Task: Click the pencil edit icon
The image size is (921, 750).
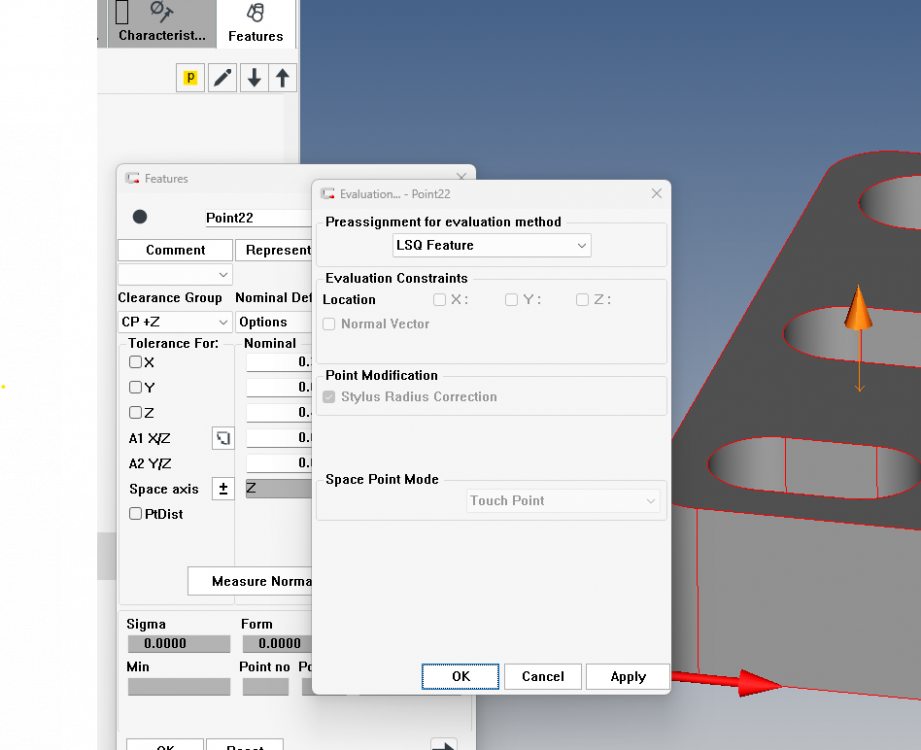Action: (x=223, y=78)
